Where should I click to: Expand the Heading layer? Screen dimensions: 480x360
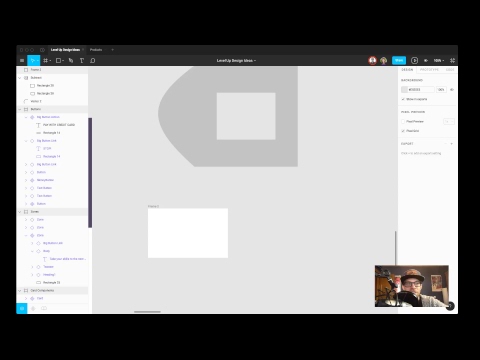[x=32, y=275]
